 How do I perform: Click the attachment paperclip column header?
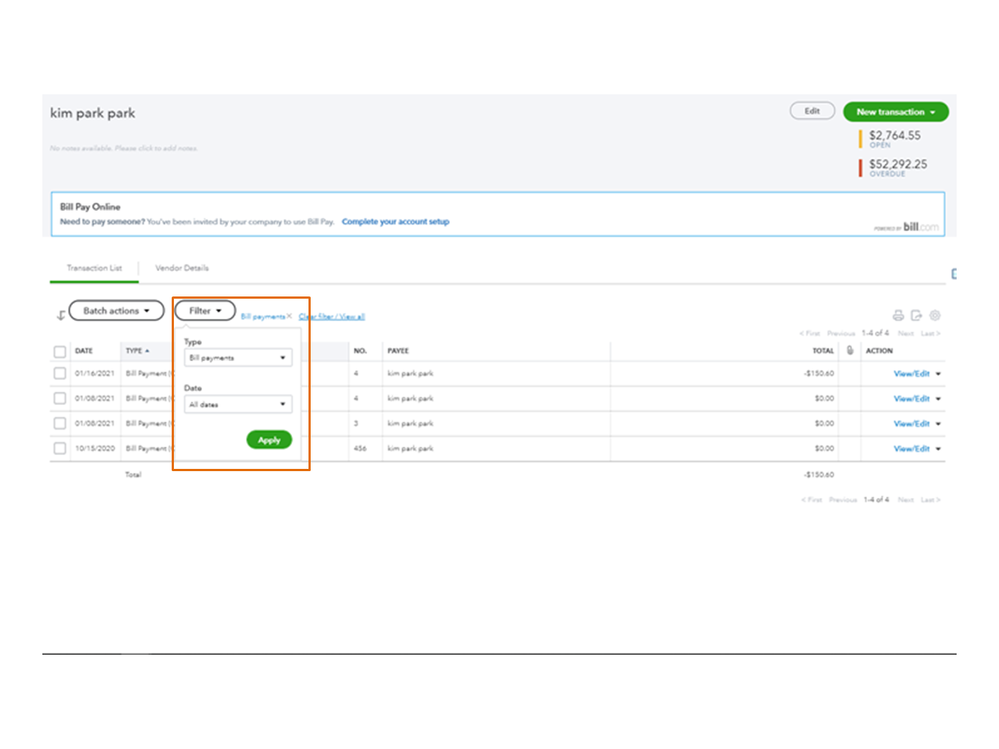(850, 350)
